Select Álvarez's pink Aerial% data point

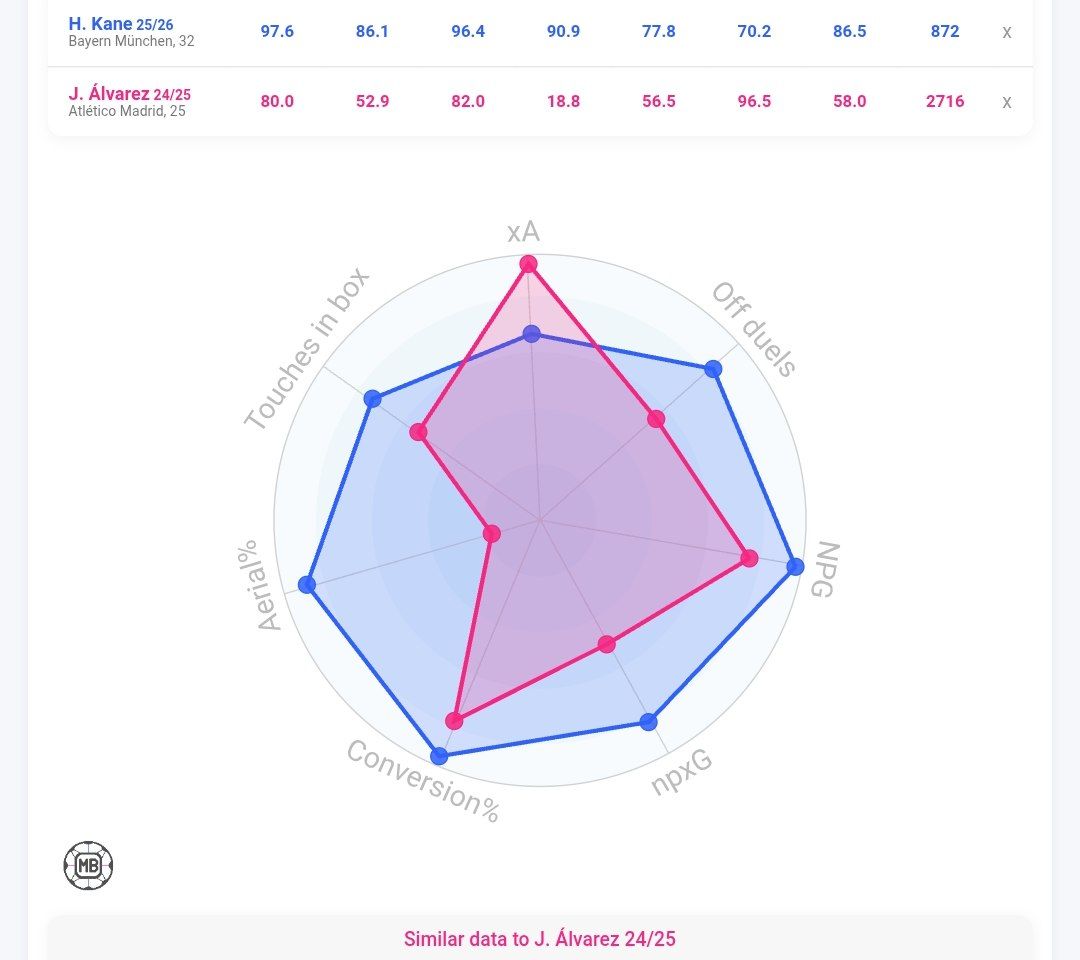(x=491, y=534)
